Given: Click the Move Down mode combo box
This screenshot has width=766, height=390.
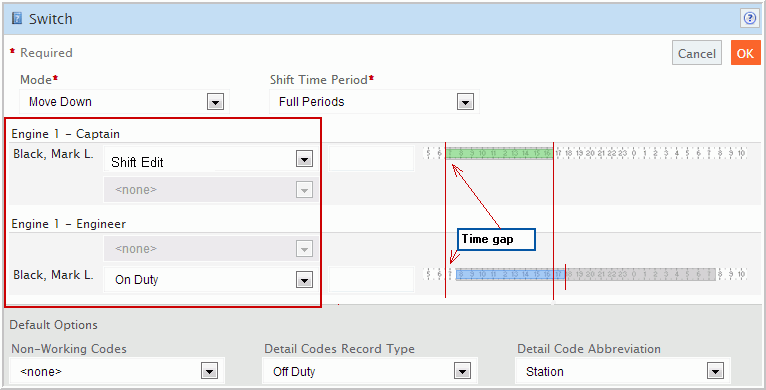Looking at the screenshot, I should pyautogui.click(x=125, y=102).
